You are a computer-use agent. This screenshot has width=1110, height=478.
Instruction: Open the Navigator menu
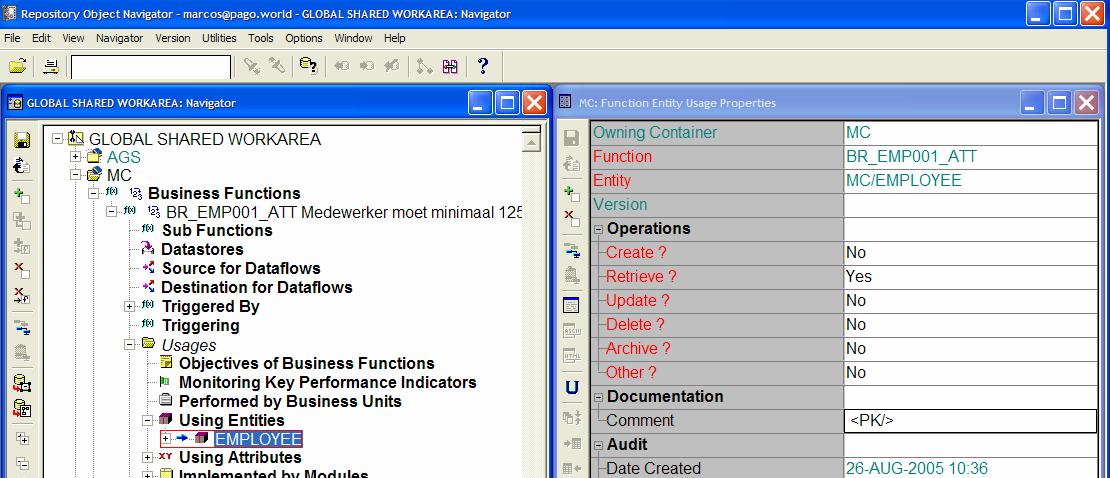tap(120, 38)
